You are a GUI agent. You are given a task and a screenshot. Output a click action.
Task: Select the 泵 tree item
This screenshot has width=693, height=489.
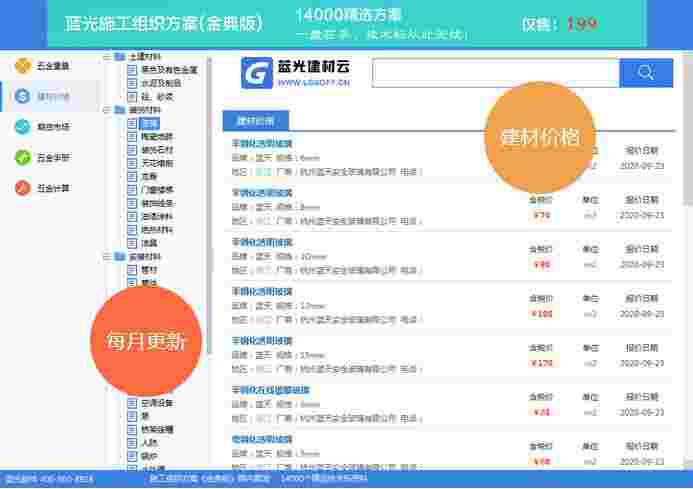coord(145,416)
